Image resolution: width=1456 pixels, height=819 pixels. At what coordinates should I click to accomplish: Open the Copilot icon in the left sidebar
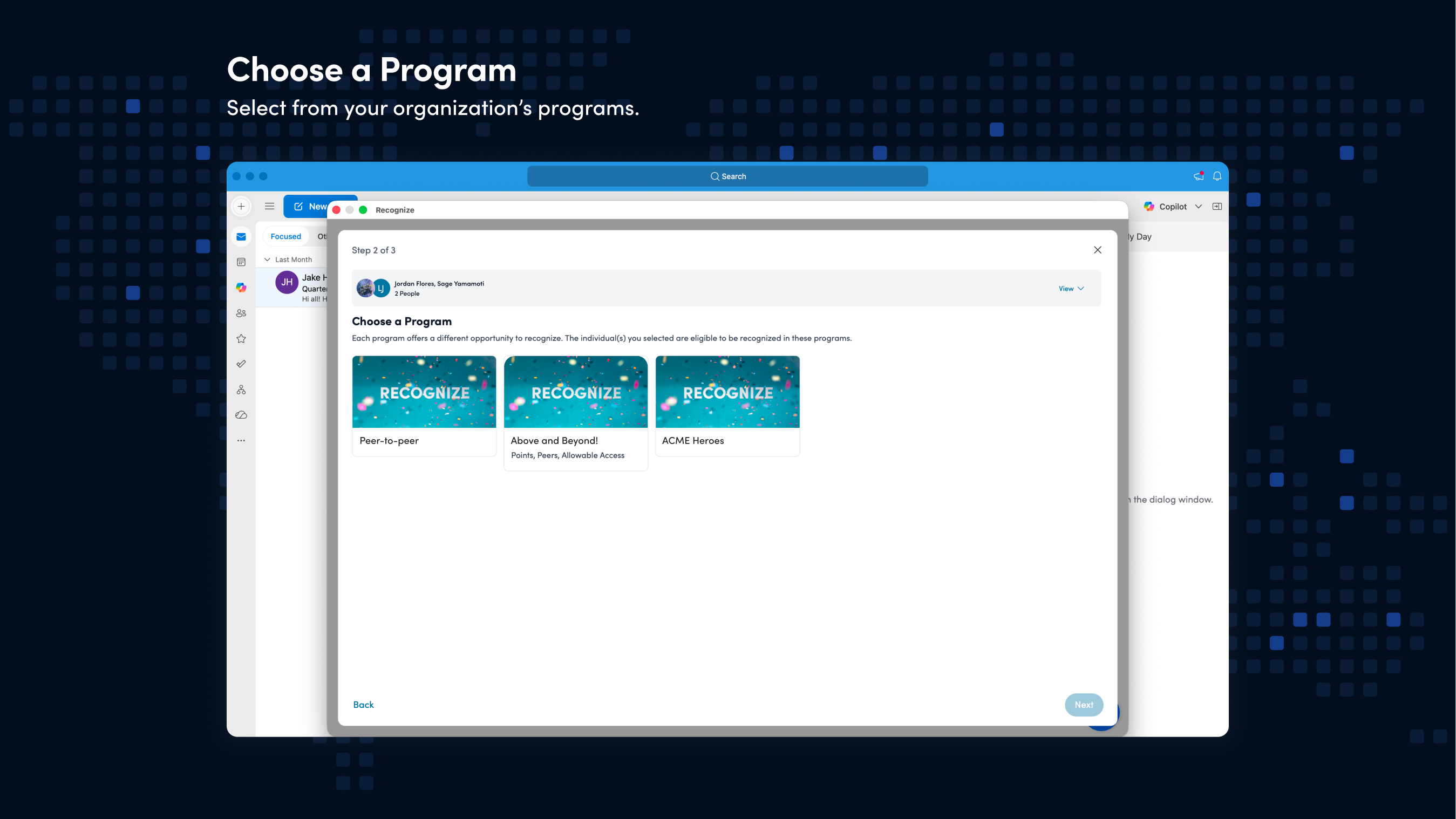pyautogui.click(x=241, y=288)
